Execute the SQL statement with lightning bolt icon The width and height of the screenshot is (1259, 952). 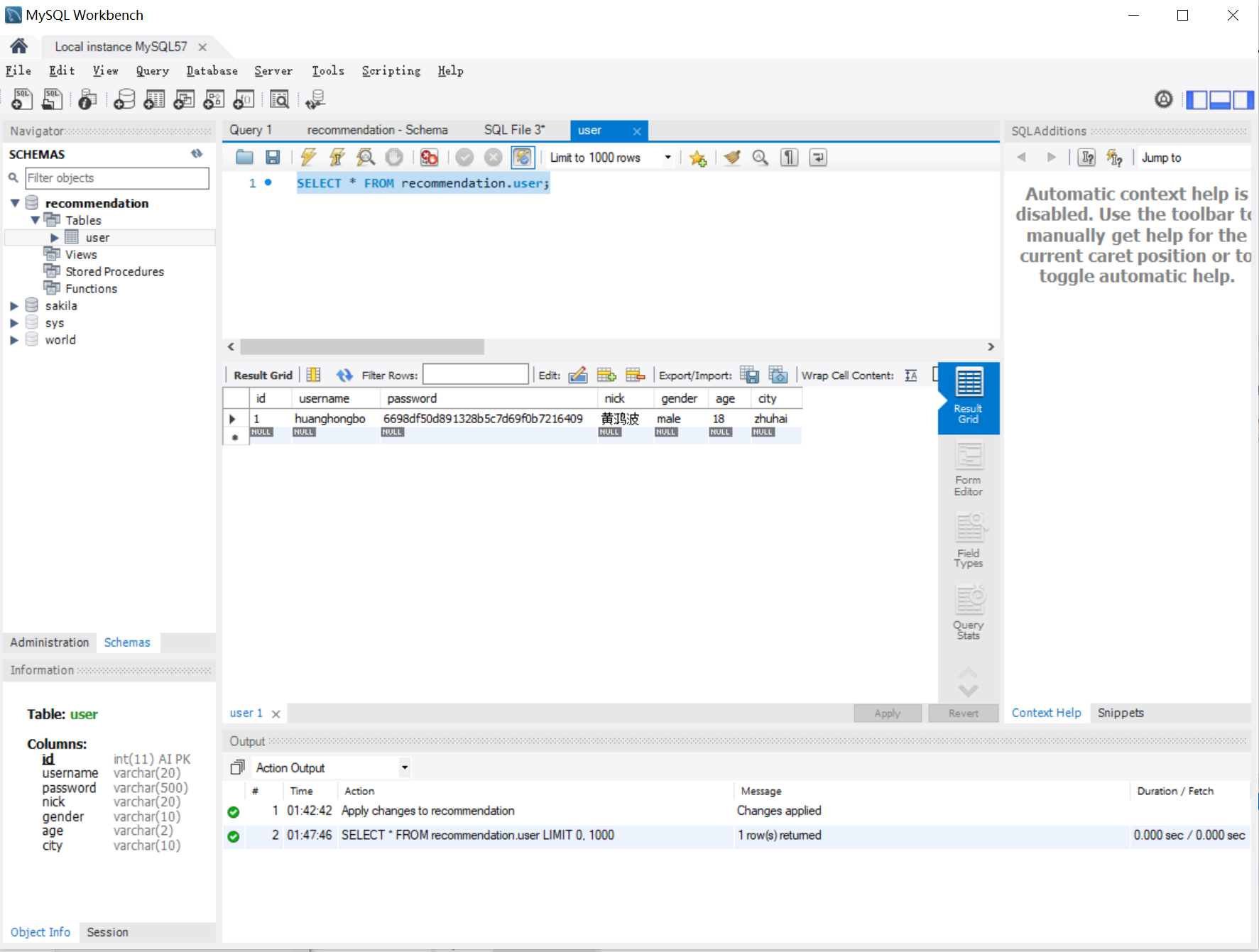pos(308,158)
